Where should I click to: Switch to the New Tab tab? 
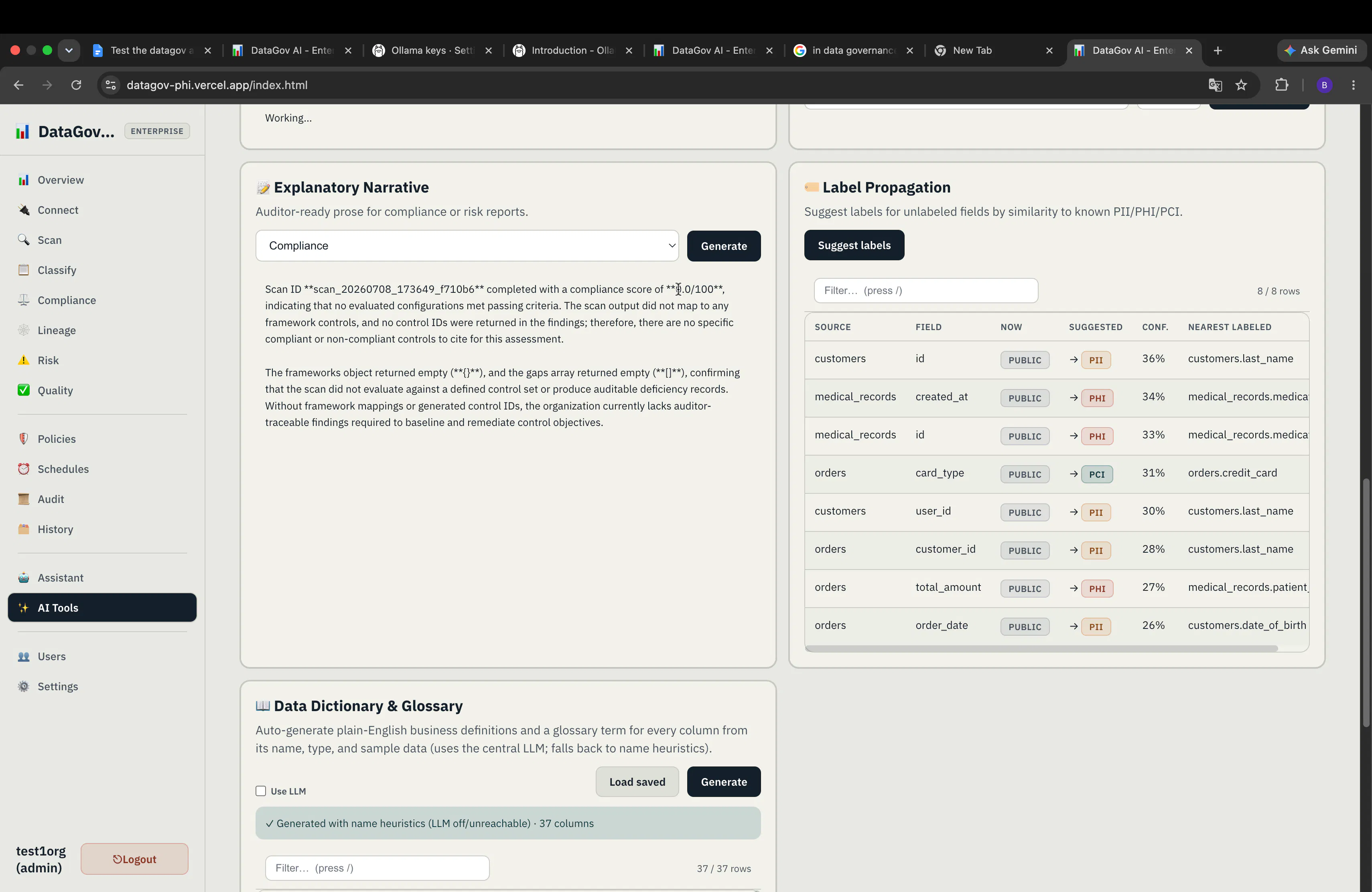tap(993, 50)
